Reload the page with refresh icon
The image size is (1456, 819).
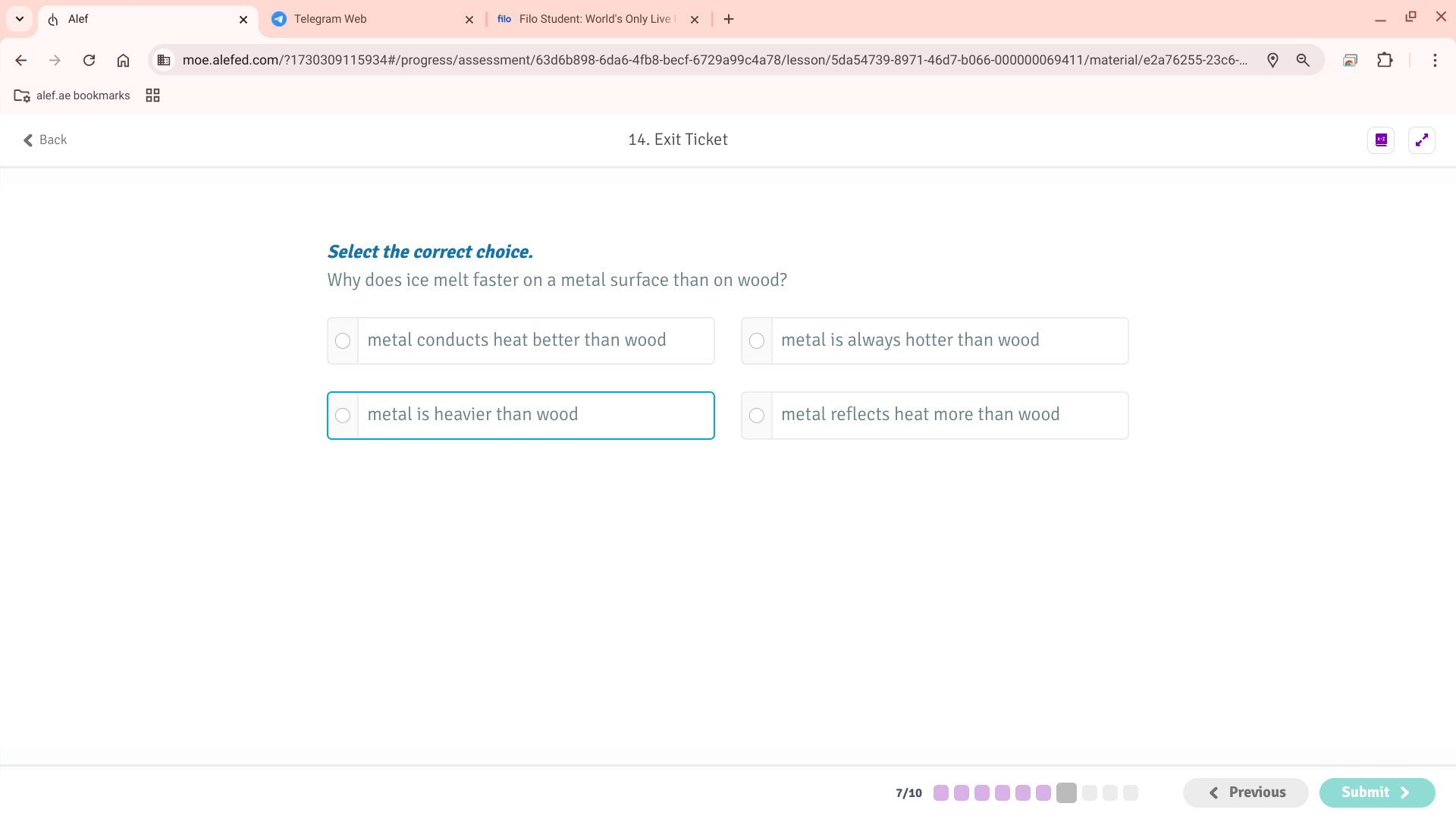coord(89,60)
